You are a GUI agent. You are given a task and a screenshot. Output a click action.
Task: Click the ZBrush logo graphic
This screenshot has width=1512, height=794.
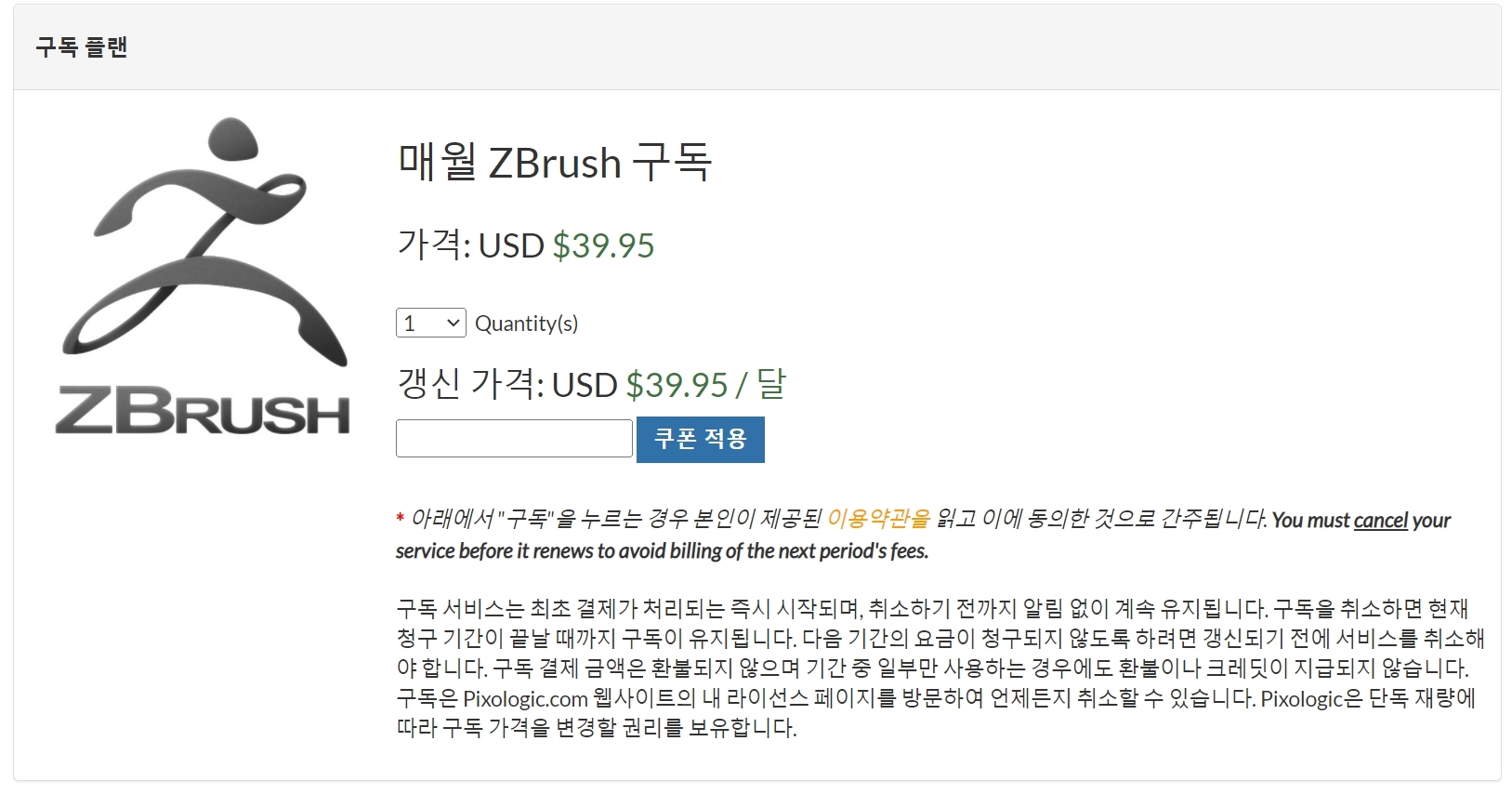point(204,279)
